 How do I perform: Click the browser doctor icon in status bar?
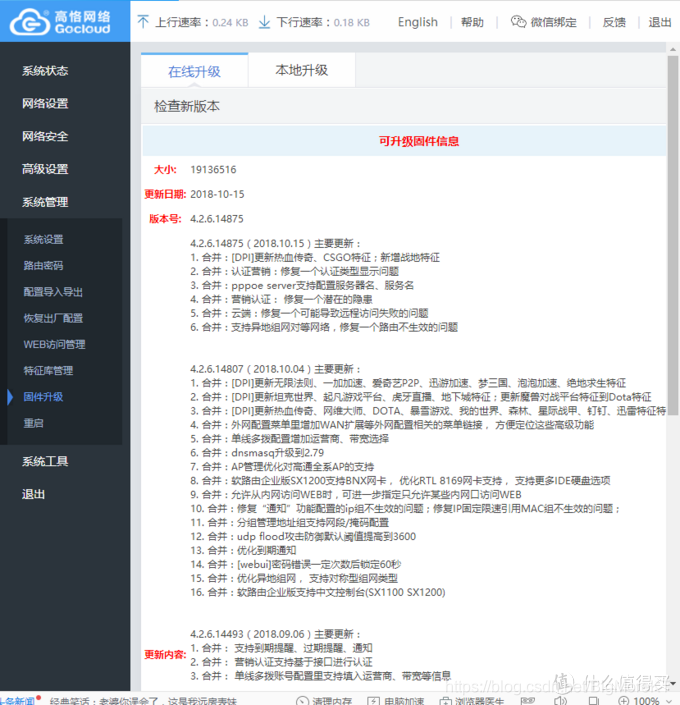point(445,701)
